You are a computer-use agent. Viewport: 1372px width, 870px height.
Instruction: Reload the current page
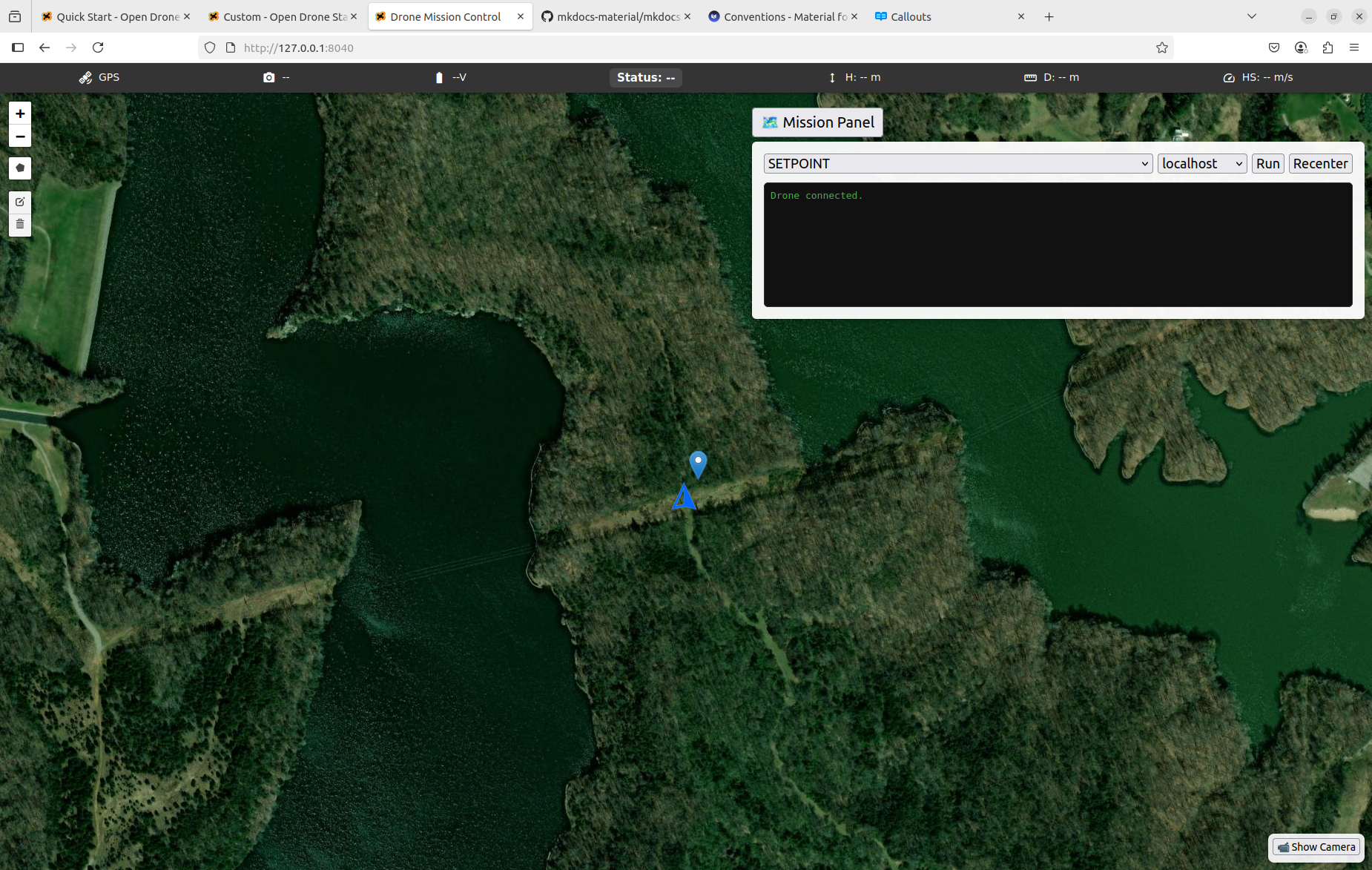point(98,47)
